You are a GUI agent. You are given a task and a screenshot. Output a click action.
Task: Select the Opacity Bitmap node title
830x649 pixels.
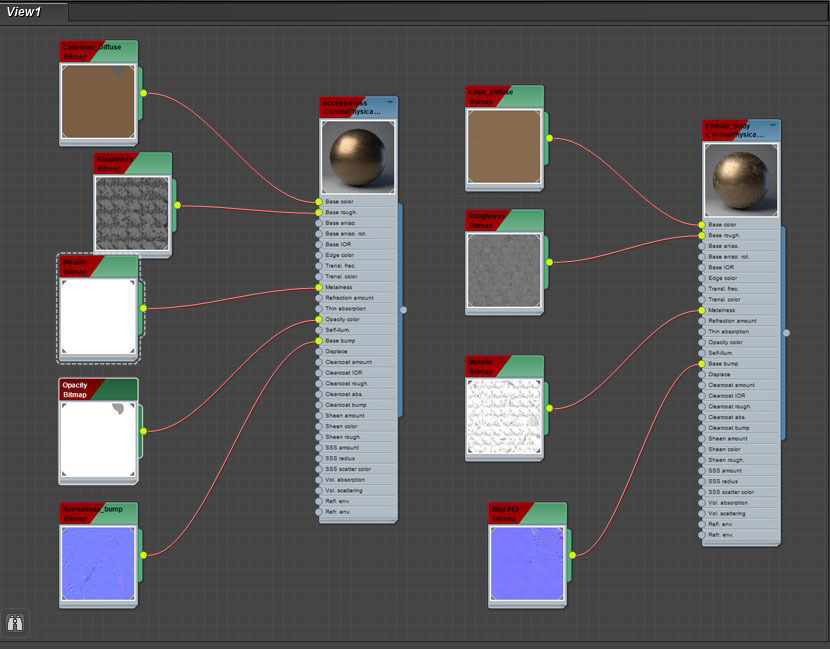[x=98, y=390]
